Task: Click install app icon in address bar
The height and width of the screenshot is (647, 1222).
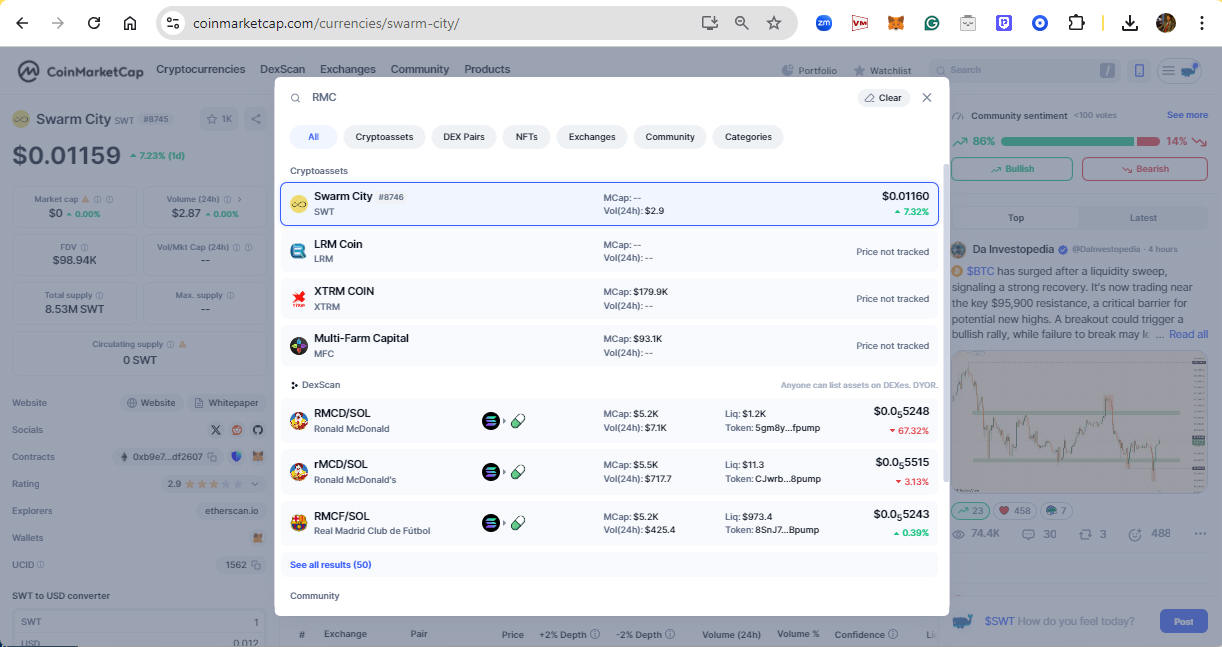Action: [710, 23]
